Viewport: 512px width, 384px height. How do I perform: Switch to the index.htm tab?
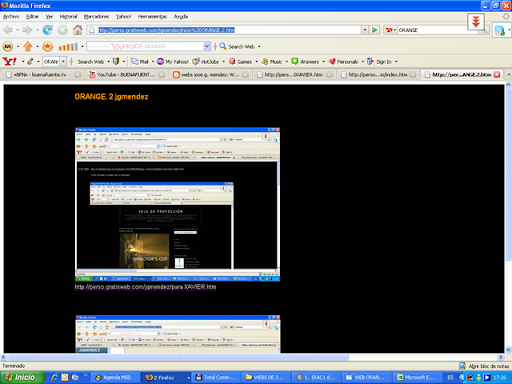[379, 75]
